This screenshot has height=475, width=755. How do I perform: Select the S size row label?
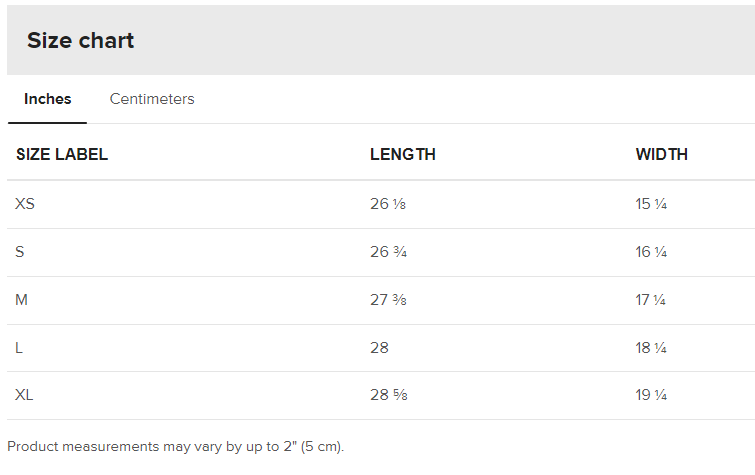pos(20,252)
